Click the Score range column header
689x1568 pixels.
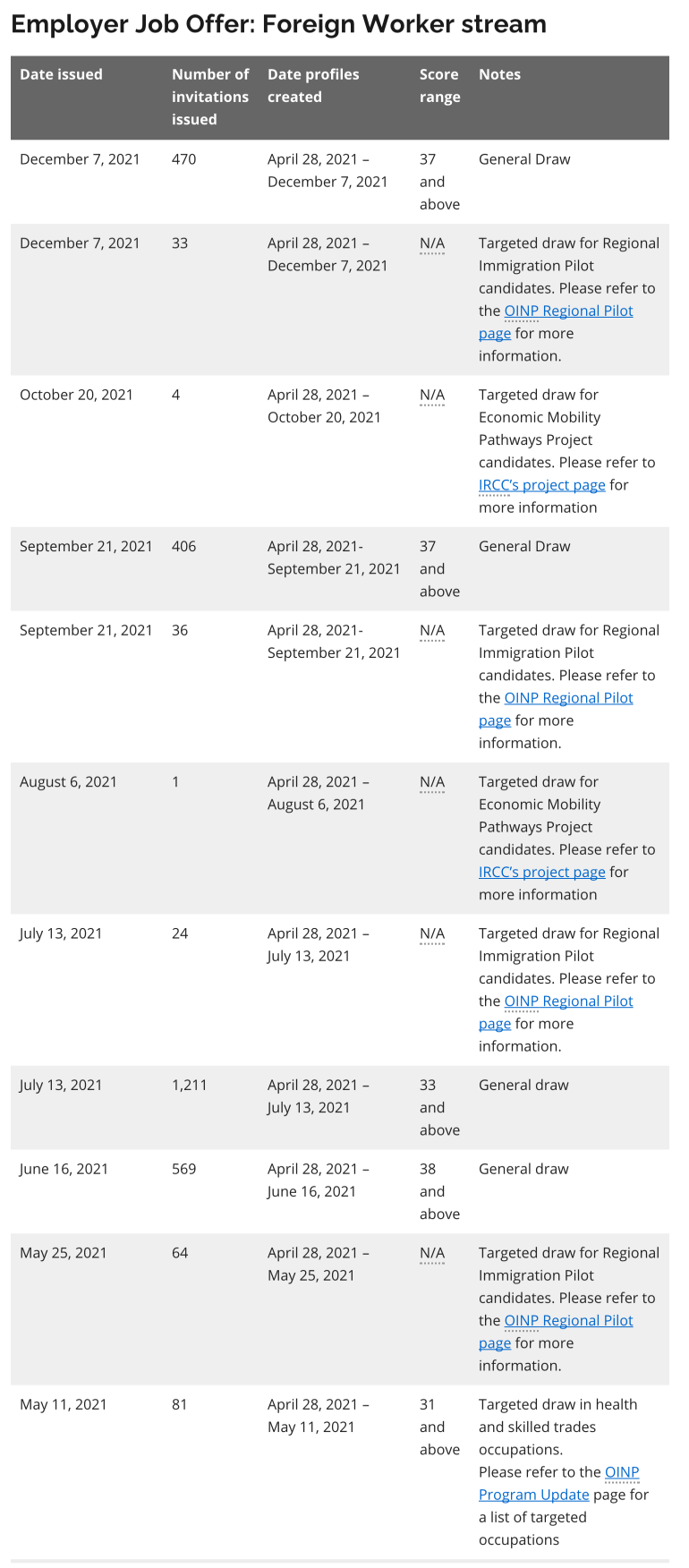[439, 85]
